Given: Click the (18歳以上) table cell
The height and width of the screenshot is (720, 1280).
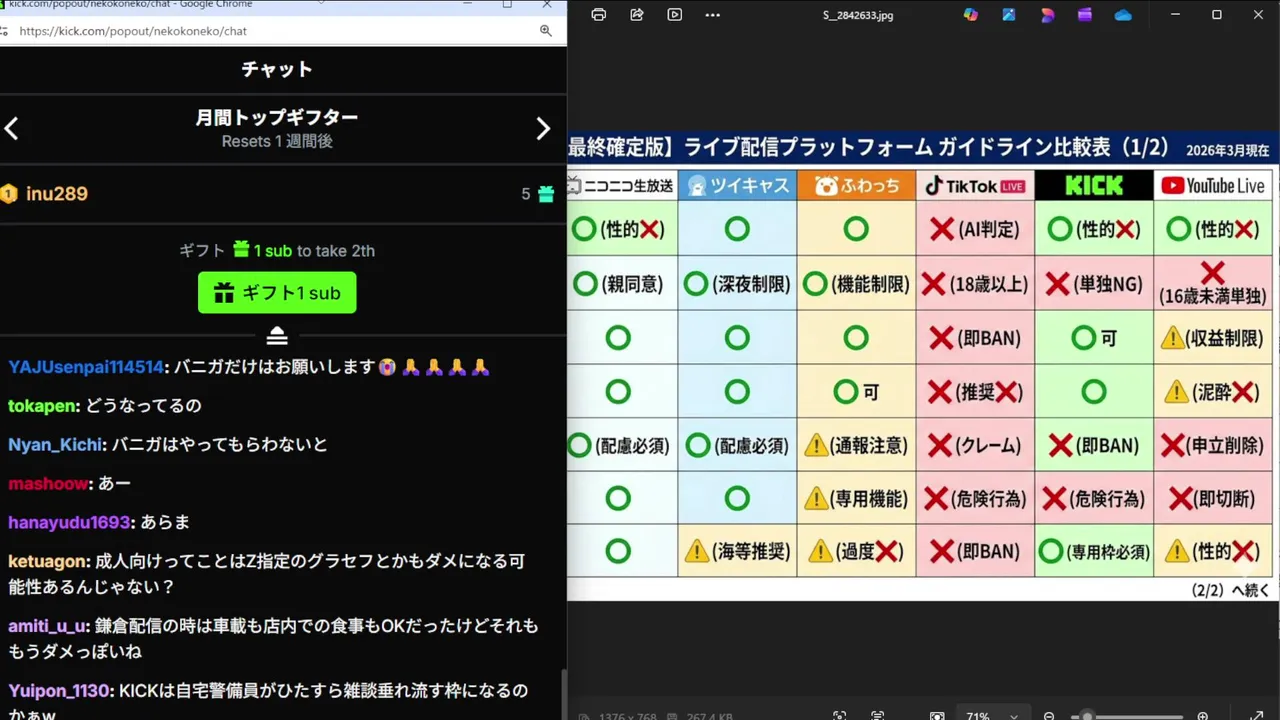Looking at the screenshot, I should 975,284.
